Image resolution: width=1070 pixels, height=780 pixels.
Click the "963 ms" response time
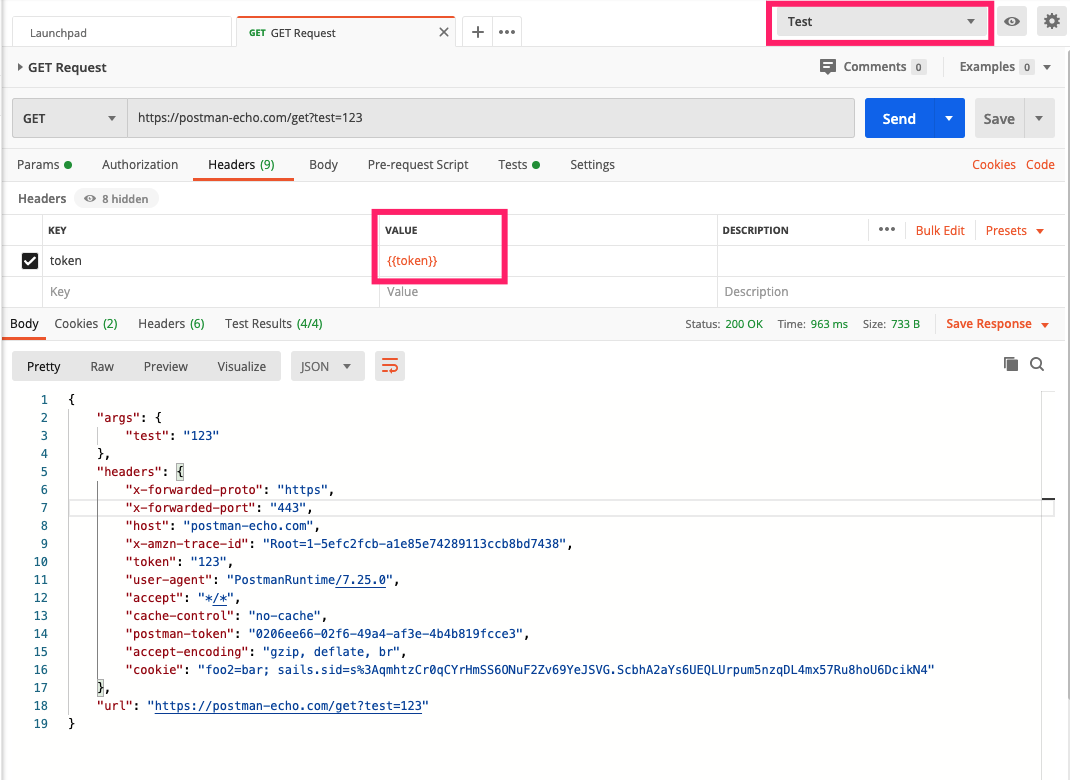pyautogui.click(x=829, y=324)
